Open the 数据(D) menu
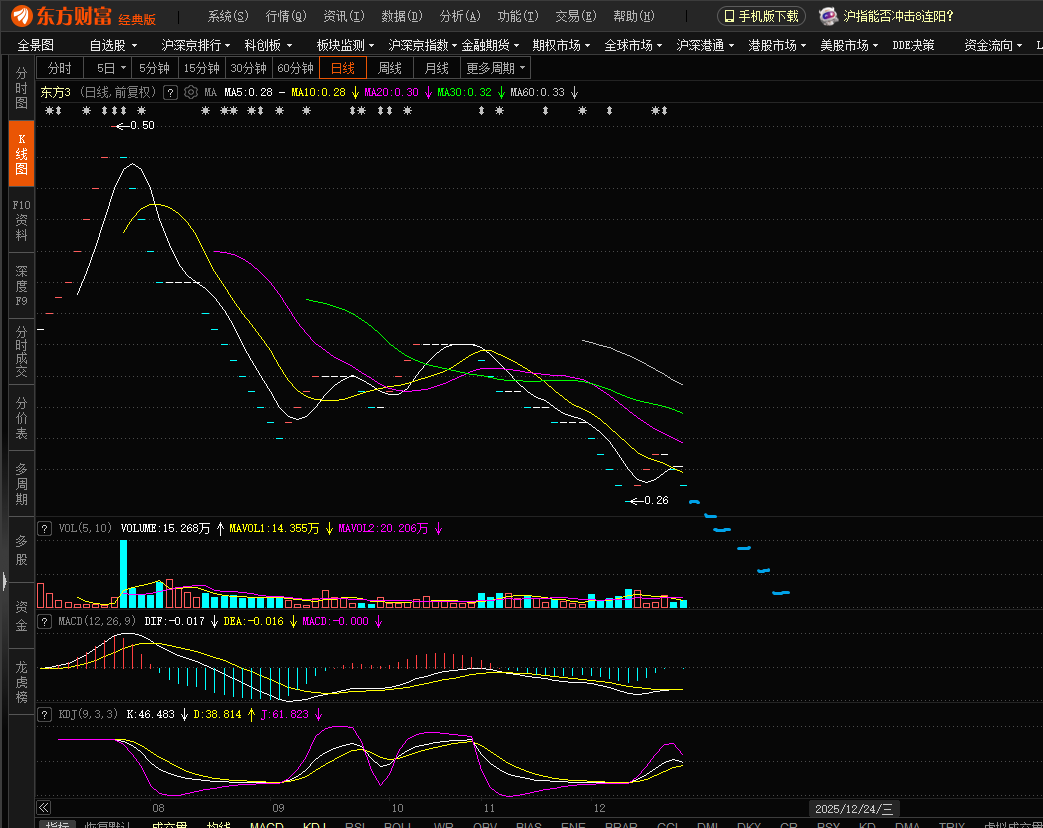 (x=402, y=16)
